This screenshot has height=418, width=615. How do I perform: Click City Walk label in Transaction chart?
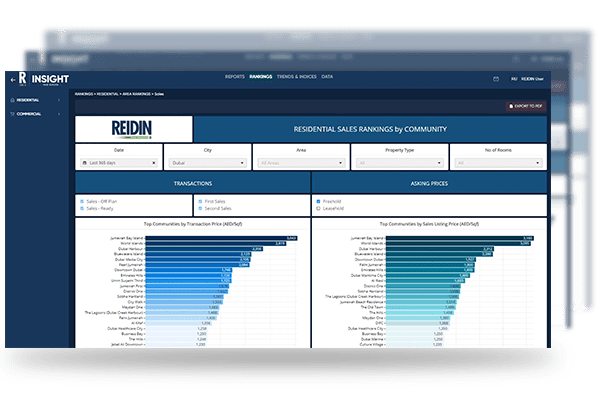(x=135, y=302)
